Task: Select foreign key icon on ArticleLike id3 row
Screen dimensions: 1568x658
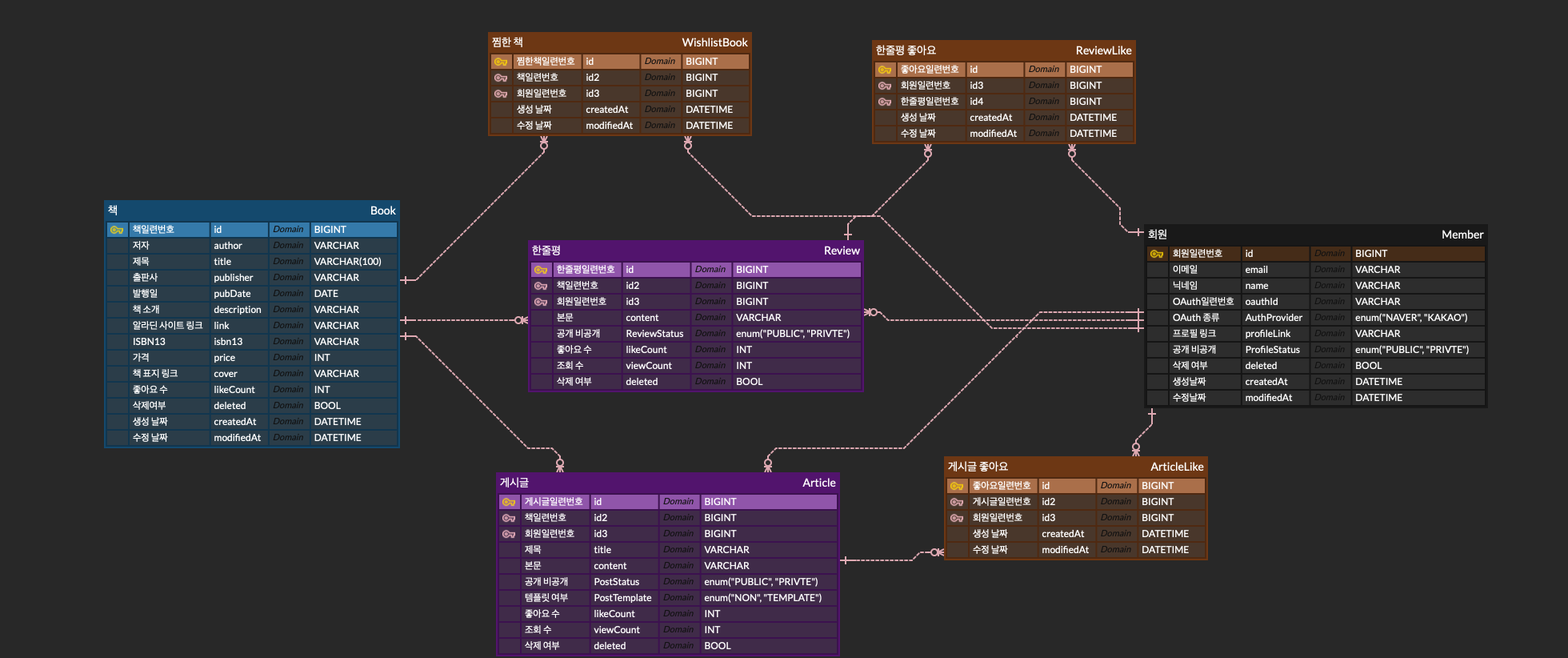Action: 957,518
